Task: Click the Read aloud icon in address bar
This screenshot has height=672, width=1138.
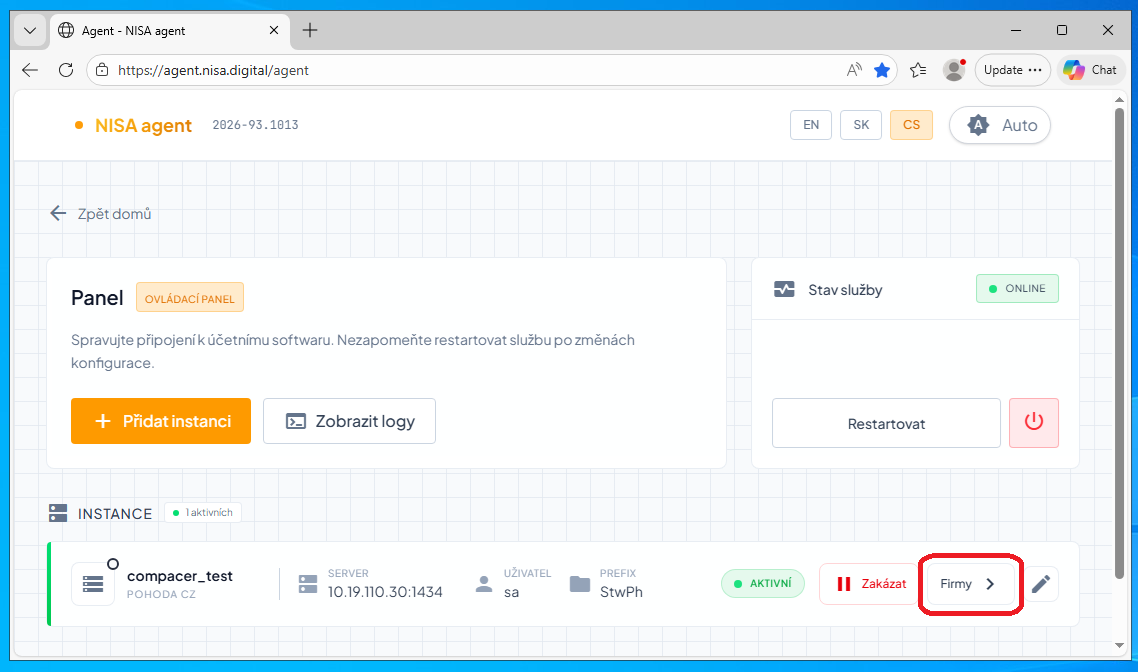Action: click(x=854, y=70)
